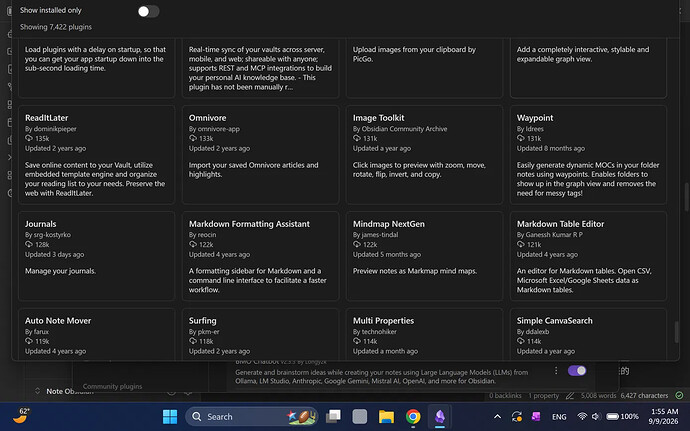Click the plugin browser list scrollbar thumb

(x=676, y=332)
